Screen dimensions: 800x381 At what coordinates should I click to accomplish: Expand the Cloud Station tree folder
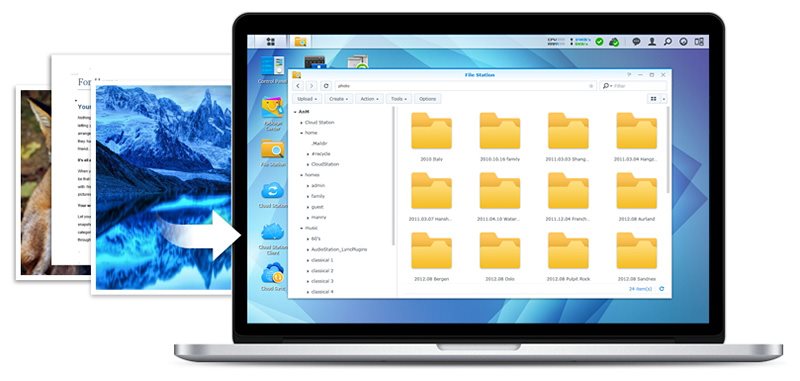(x=302, y=122)
